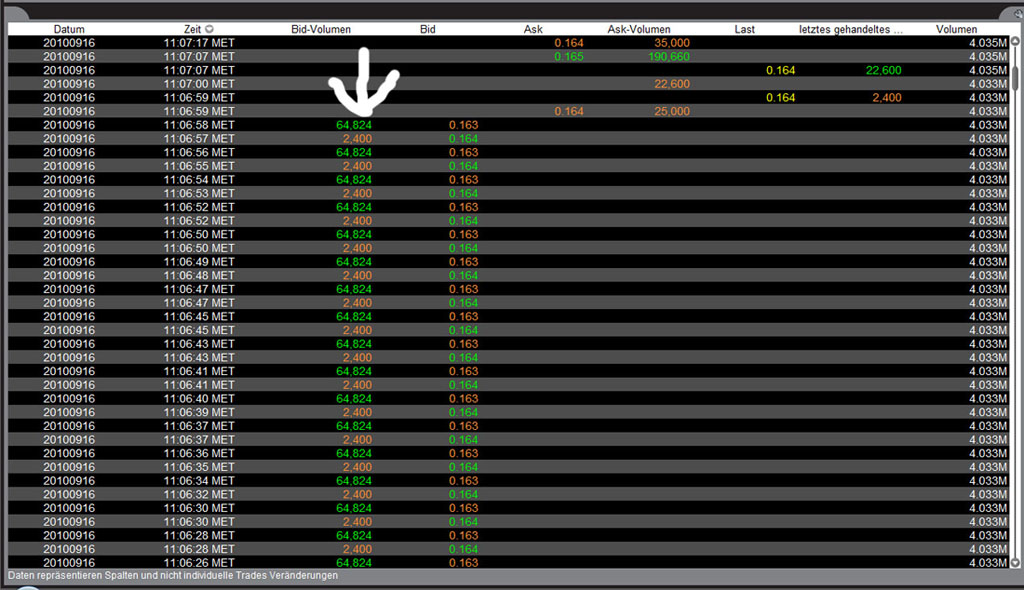1024x590 pixels.
Task: Select the ask volume 190,660
Action: pyautogui.click(x=669, y=57)
